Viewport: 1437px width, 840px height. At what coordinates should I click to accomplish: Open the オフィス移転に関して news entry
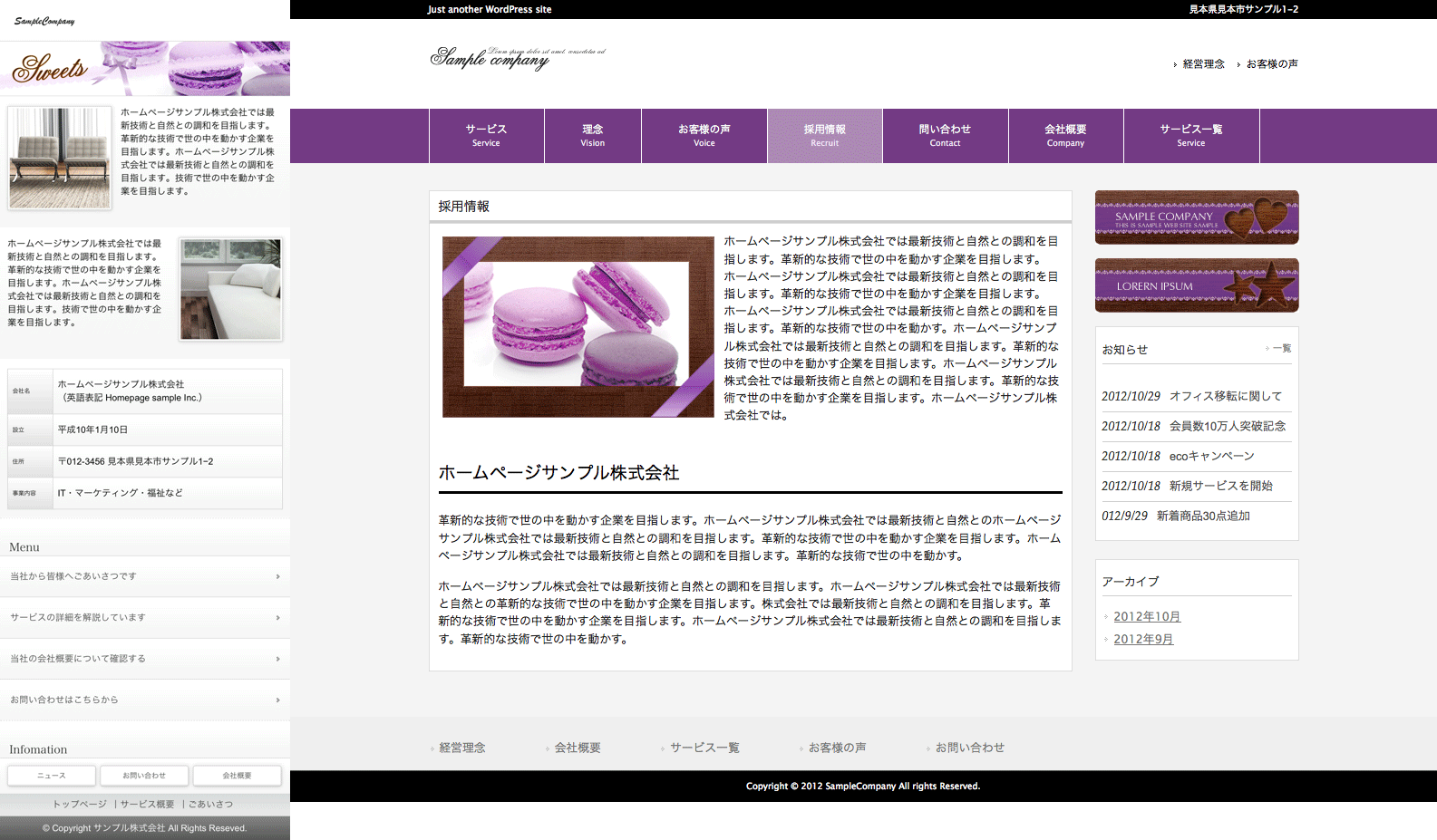[1225, 396]
